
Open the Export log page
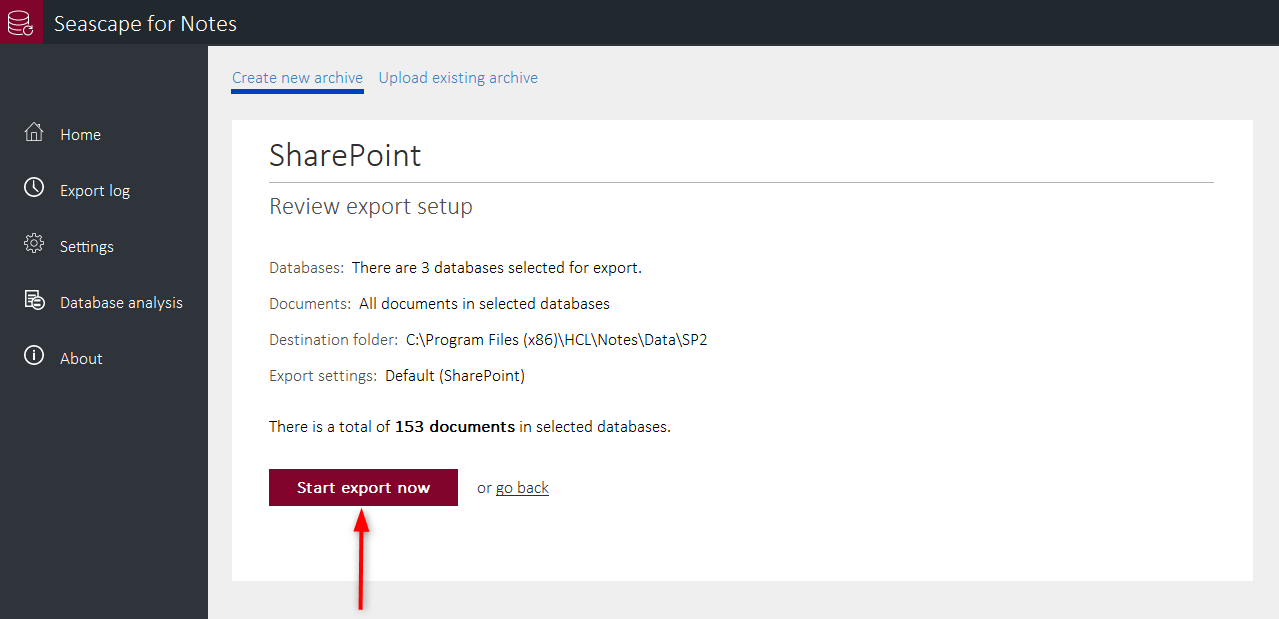point(95,191)
